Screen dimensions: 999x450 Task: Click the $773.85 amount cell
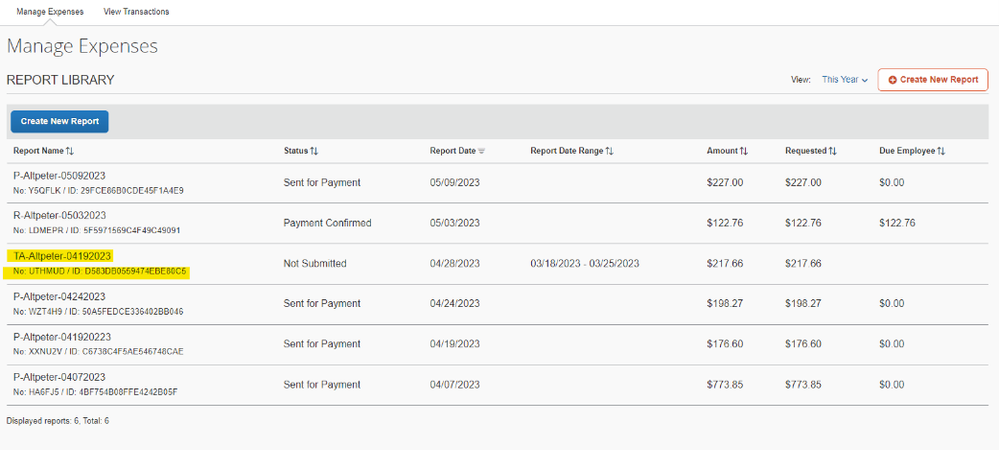(x=725, y=385)
